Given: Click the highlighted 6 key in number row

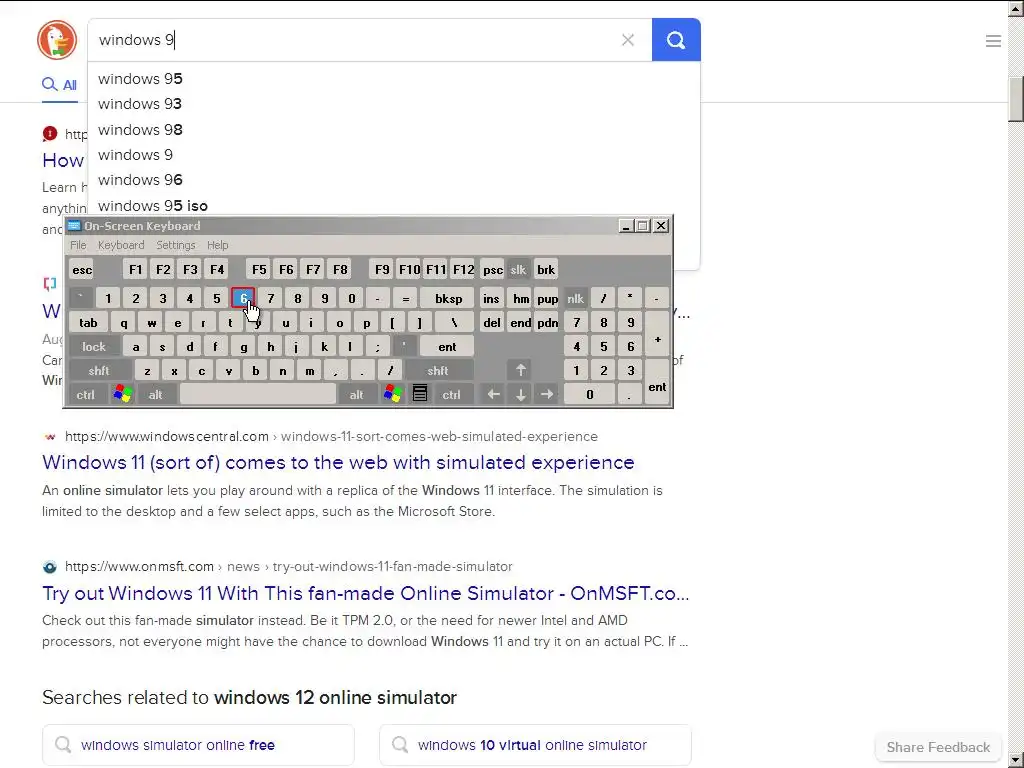Looking at the screenshot, I should pos(243,298).
